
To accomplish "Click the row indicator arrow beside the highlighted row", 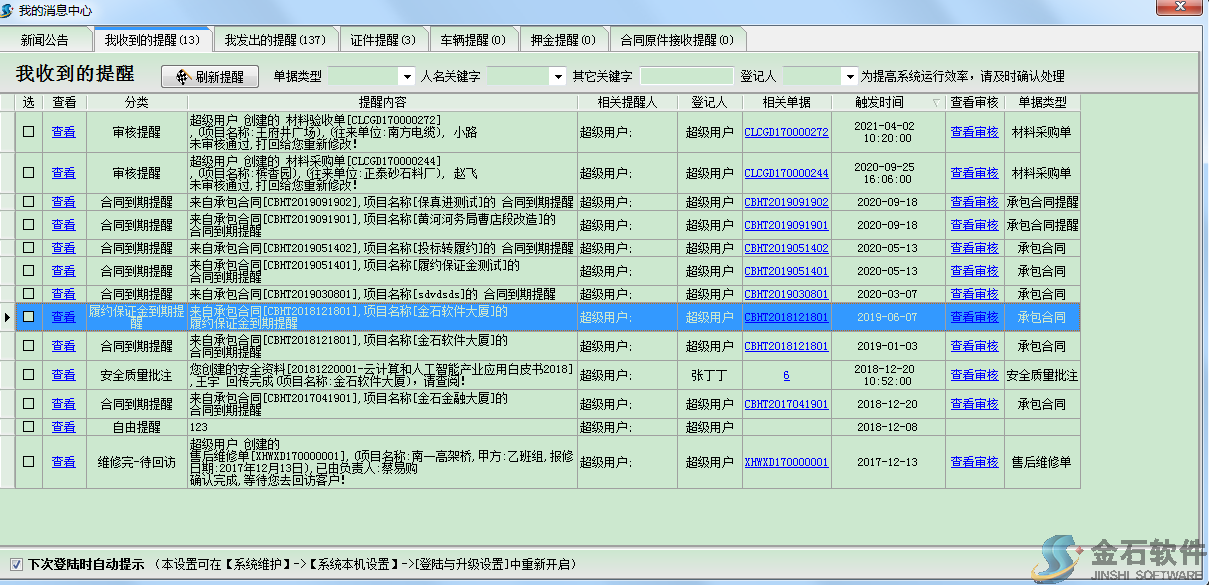I will point(8,317).
